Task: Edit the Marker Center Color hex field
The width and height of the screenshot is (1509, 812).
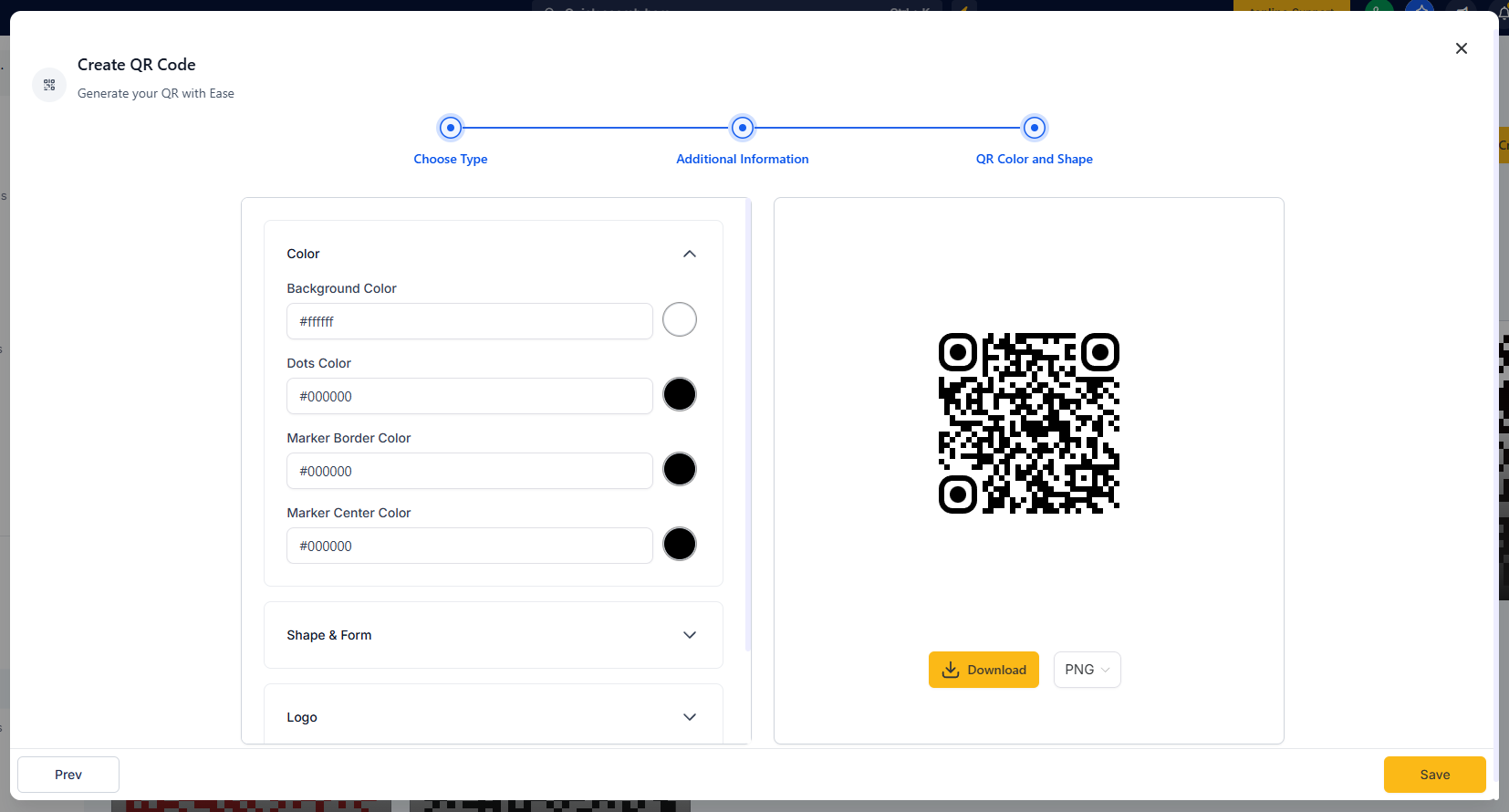Action: pos(470,546)
